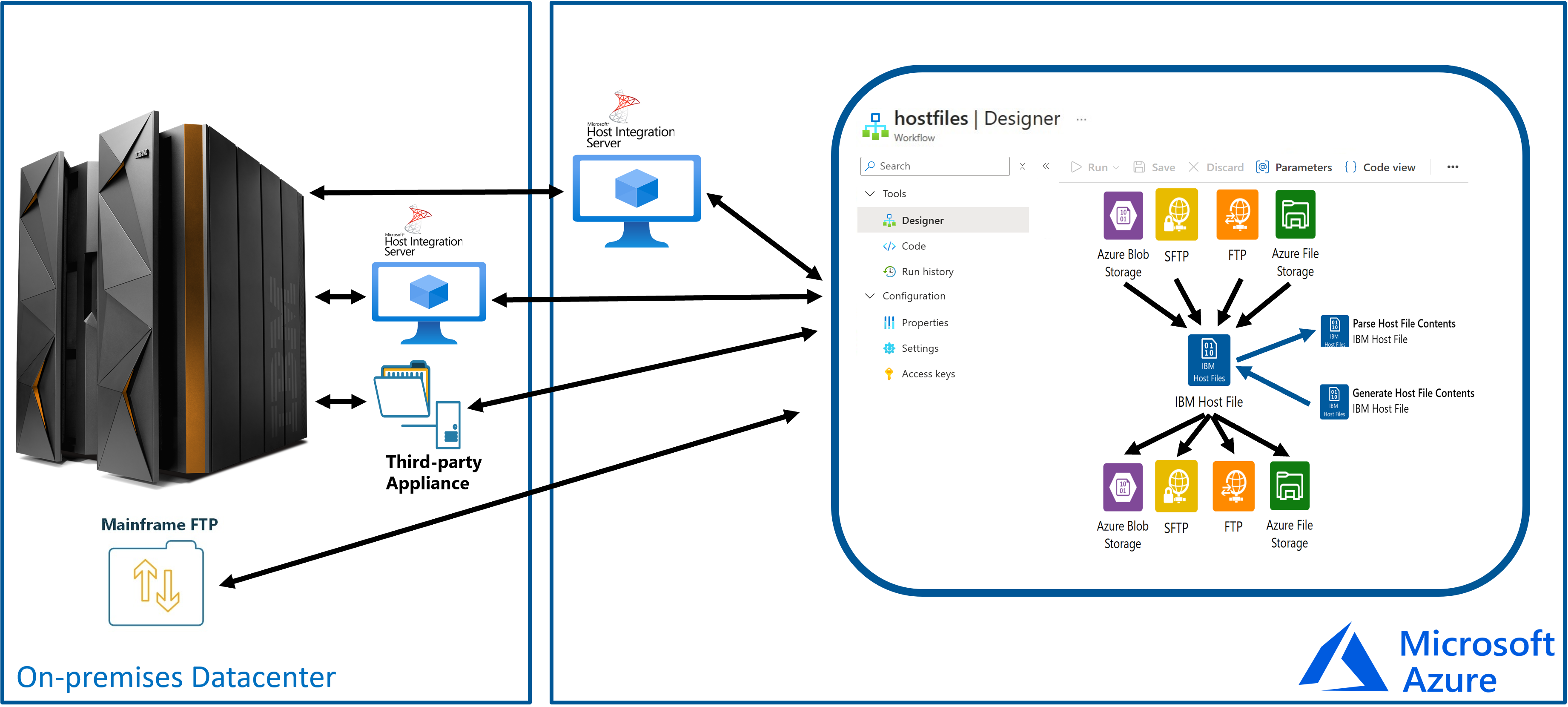The image size is (1568, 707).
Task: Clear the search with the X icon
Action: click(x=1023, y=166)
